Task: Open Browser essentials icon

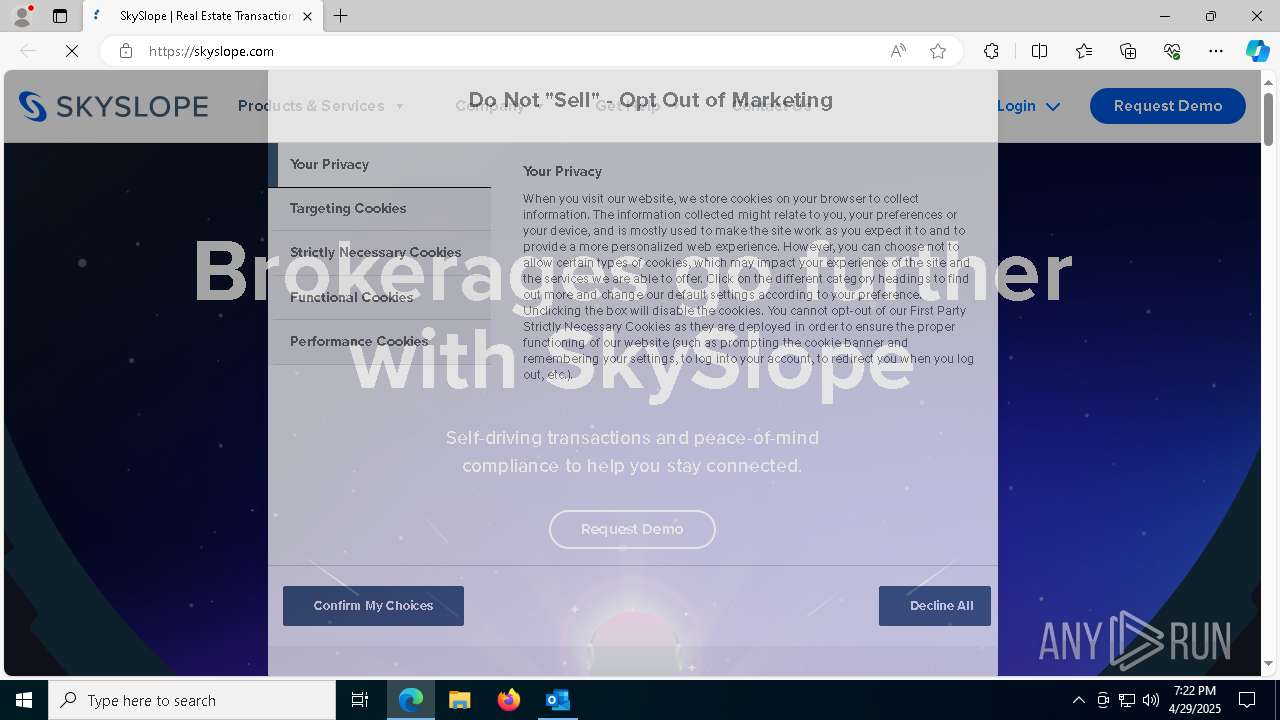Action: [x=1172, y=51]
